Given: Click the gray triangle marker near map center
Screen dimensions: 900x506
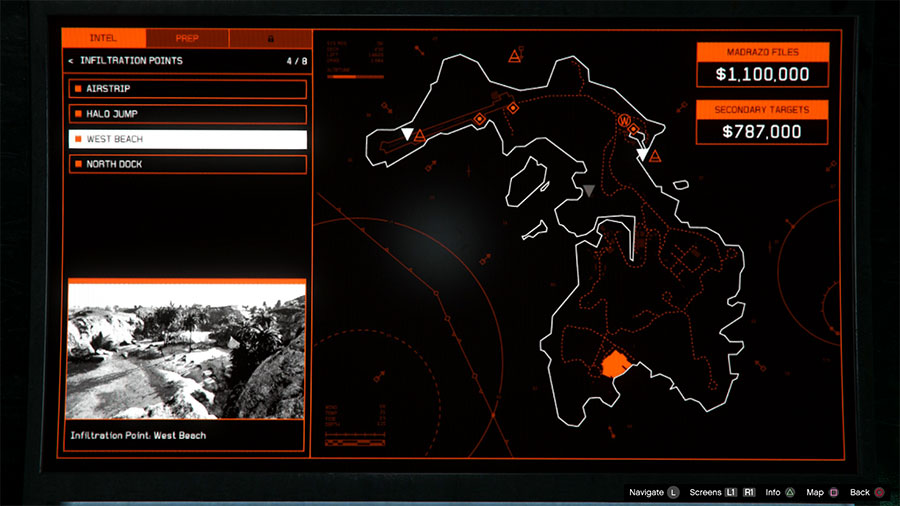Looking at the screenshot, I should [x=588, y=190].
